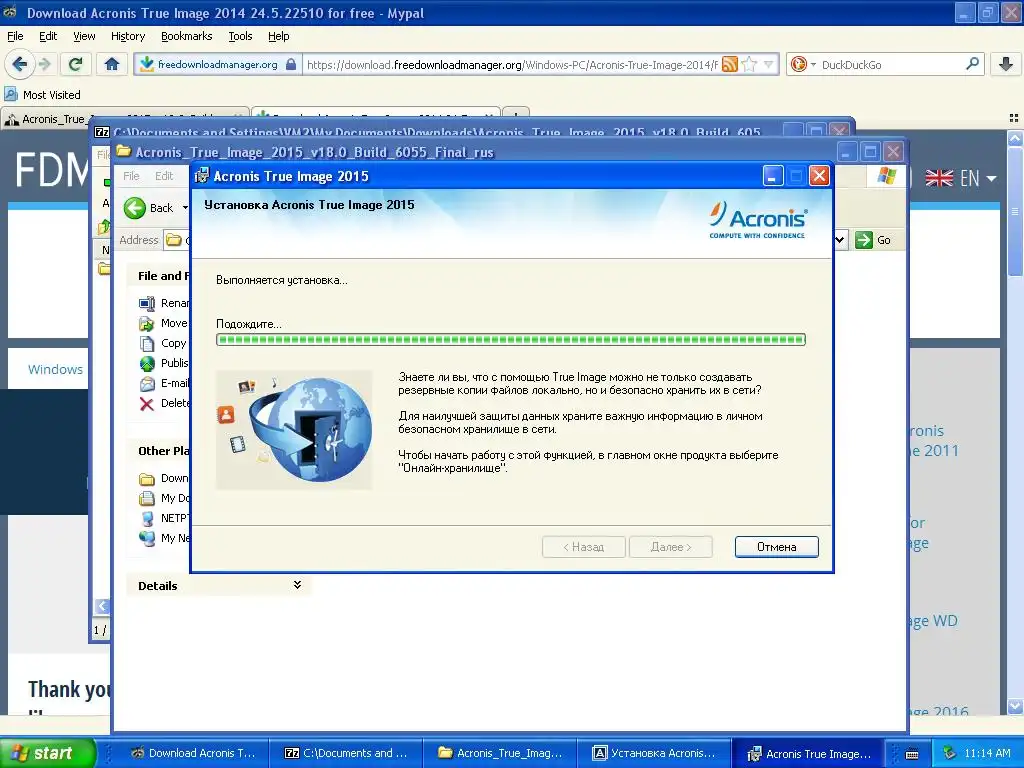The image size is (1024, 768).
Task: Click the Explorer Back button
Action: click(x=148, y=208)
